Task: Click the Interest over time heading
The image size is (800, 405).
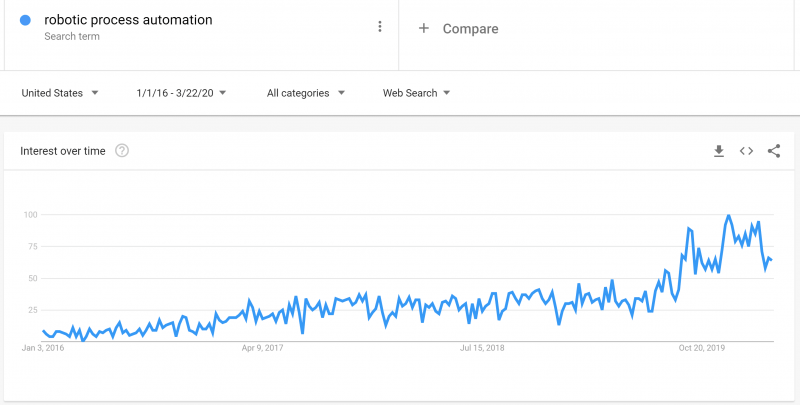Action: click(63, 151)
